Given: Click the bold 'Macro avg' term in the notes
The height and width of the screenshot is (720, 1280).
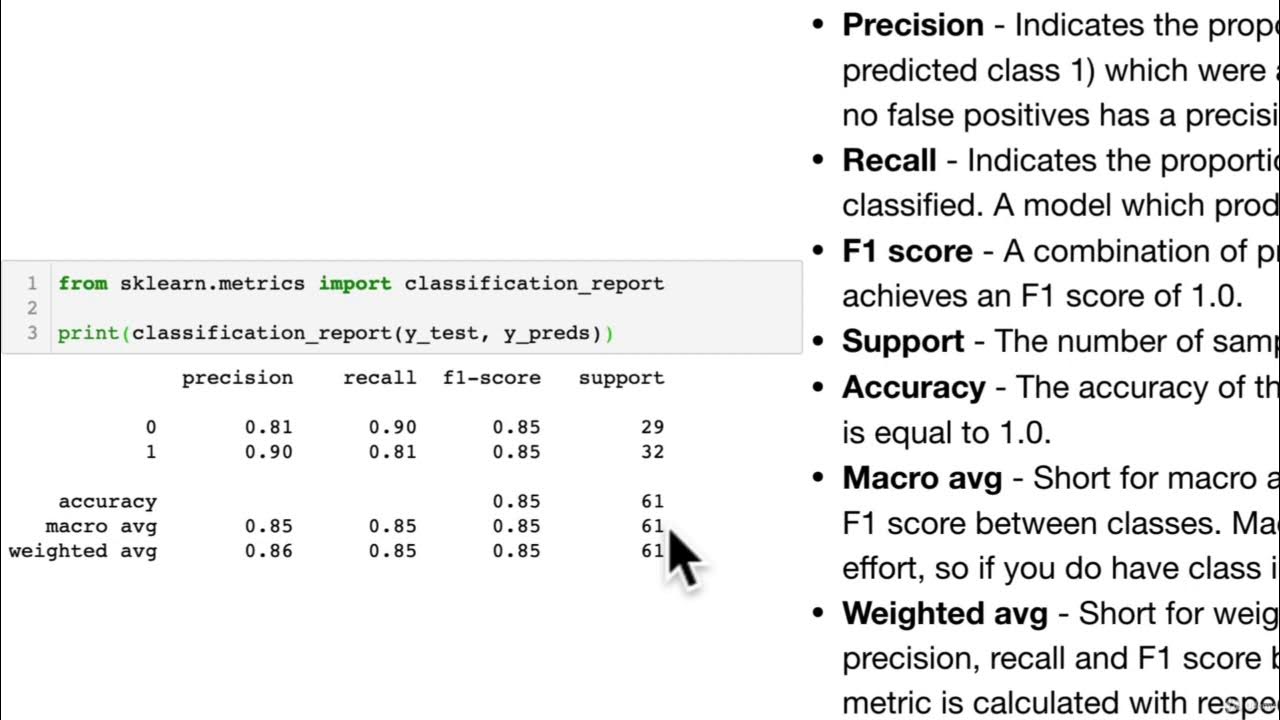Looking at the screenshot, I should click(x=922, y=478).
